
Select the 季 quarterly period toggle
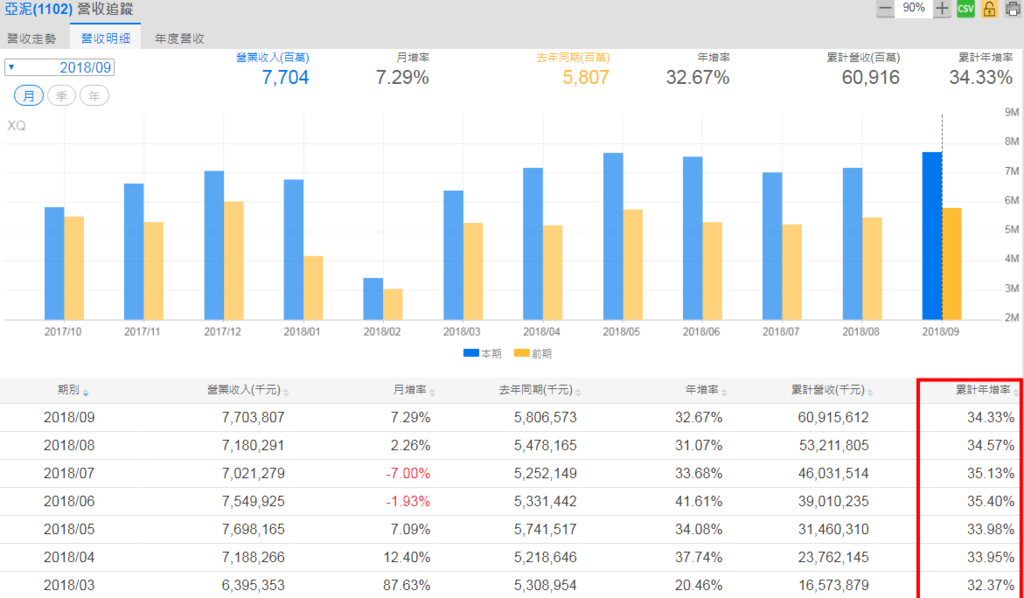61,96
